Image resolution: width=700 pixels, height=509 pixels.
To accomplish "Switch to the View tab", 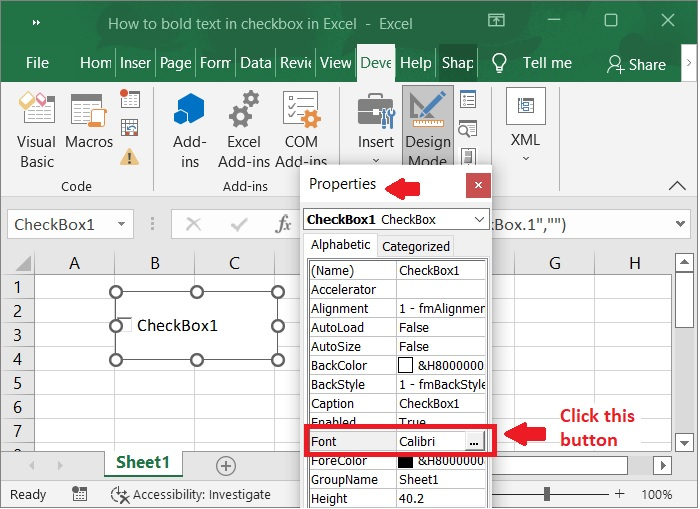I will tap(336, 63).
